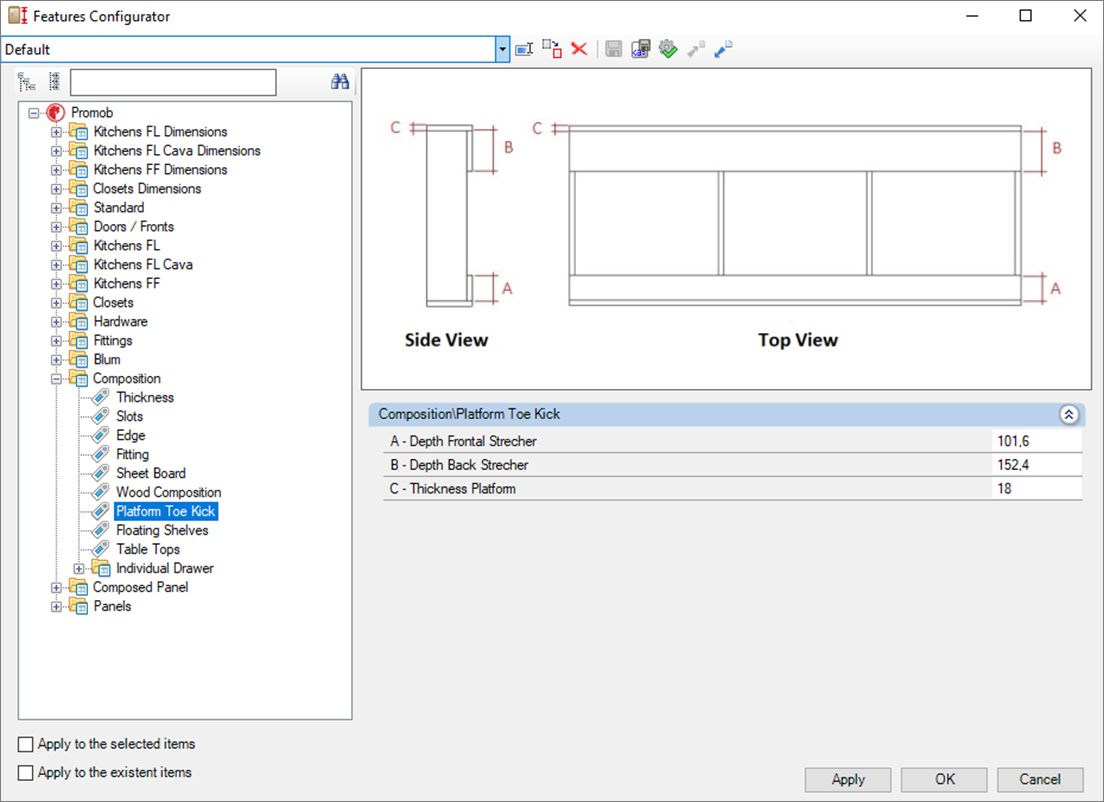Click the rename configuration icon
The width and height of the screenshot is (1104, 802).
click(525, 49)
